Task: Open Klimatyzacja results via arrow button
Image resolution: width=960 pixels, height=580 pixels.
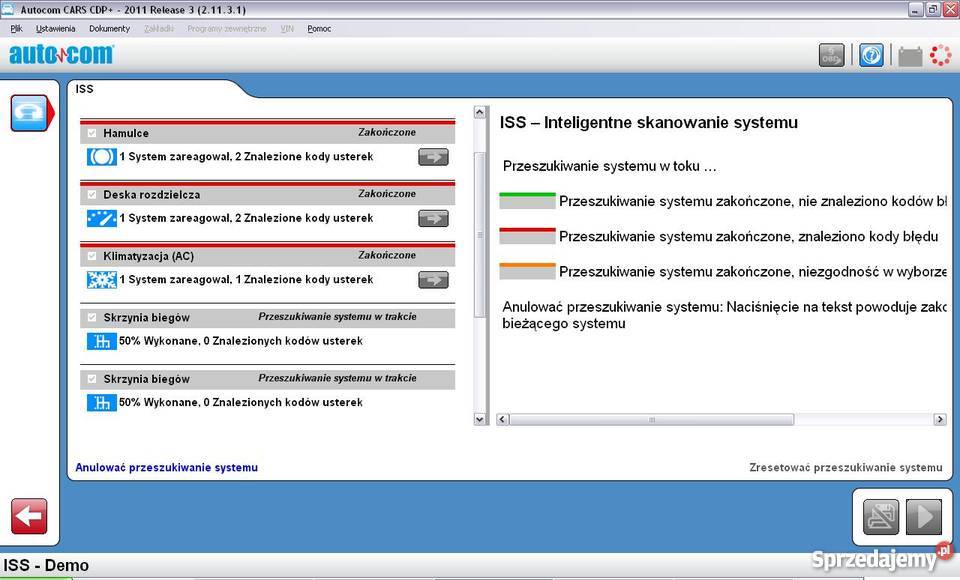Action: pyautogui.click(x=433, y=280)
